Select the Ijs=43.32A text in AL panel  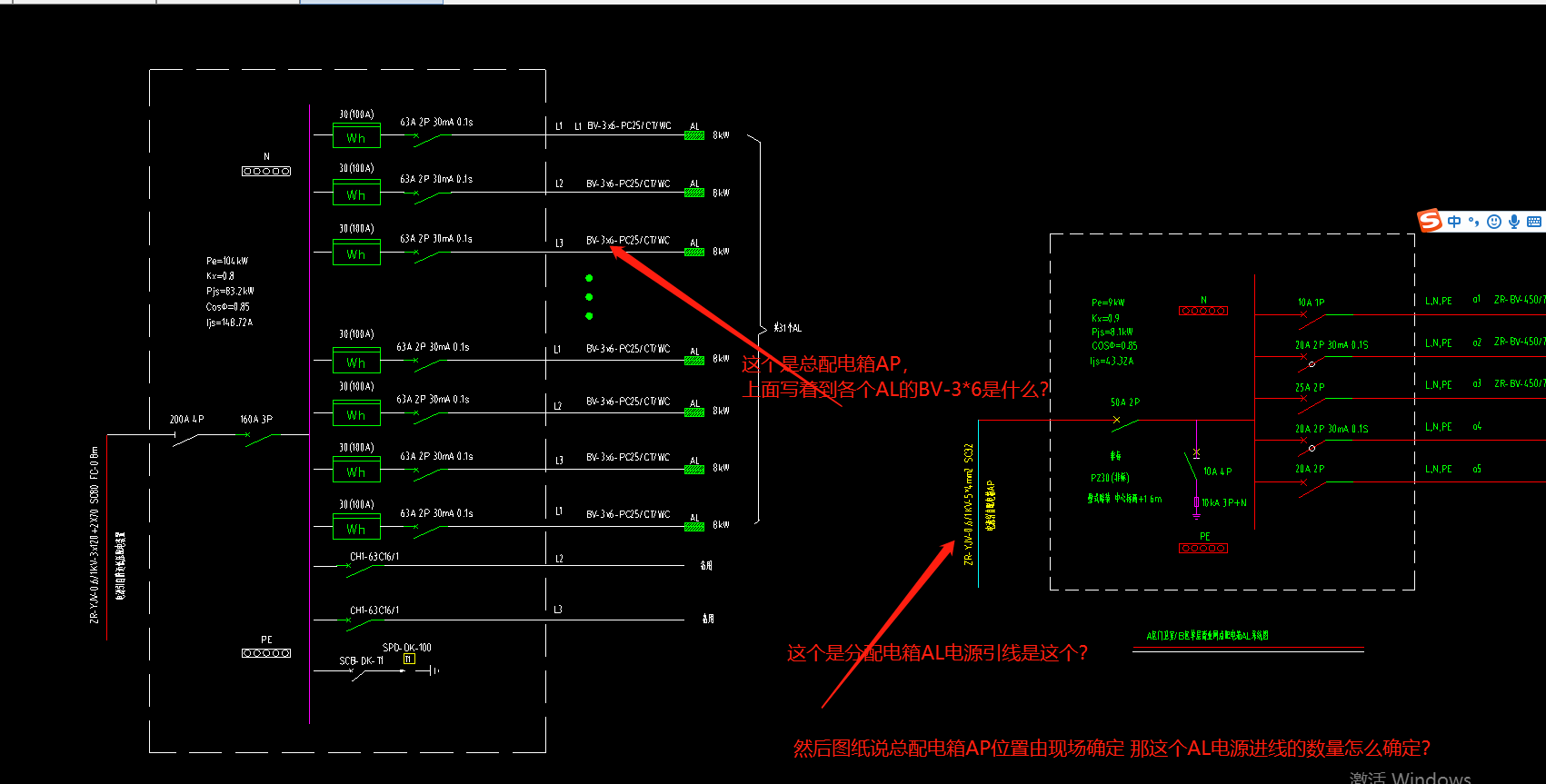(x=1112, y=362)
